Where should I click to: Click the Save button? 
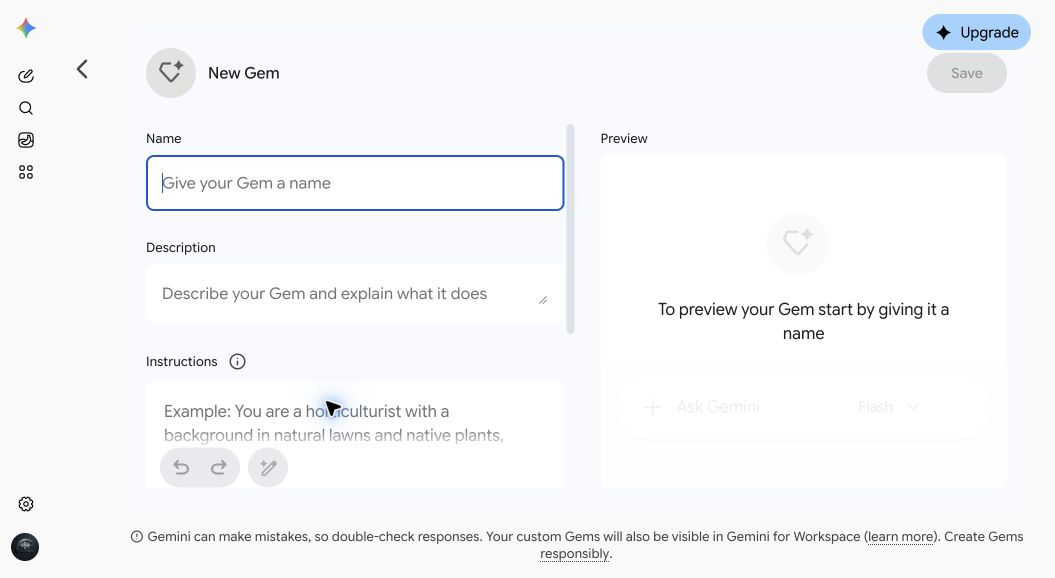click(x=967, y=73)
